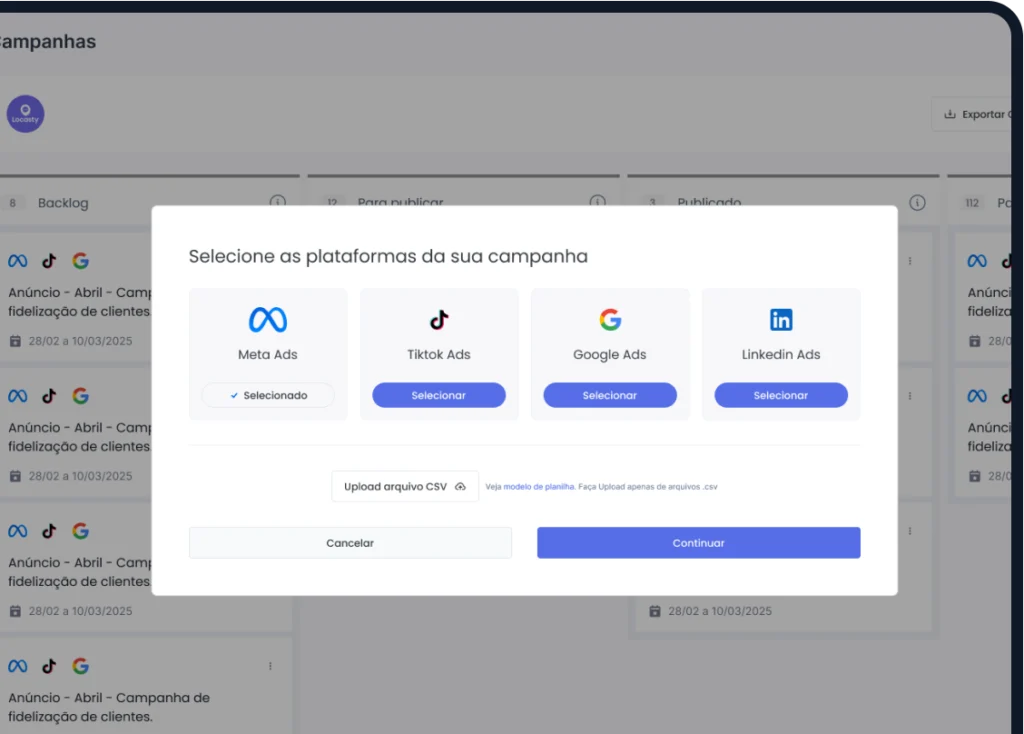The image size is (1024, 734).
Task: Click the Publicado column info icon
Action: (x=918, y=202)
